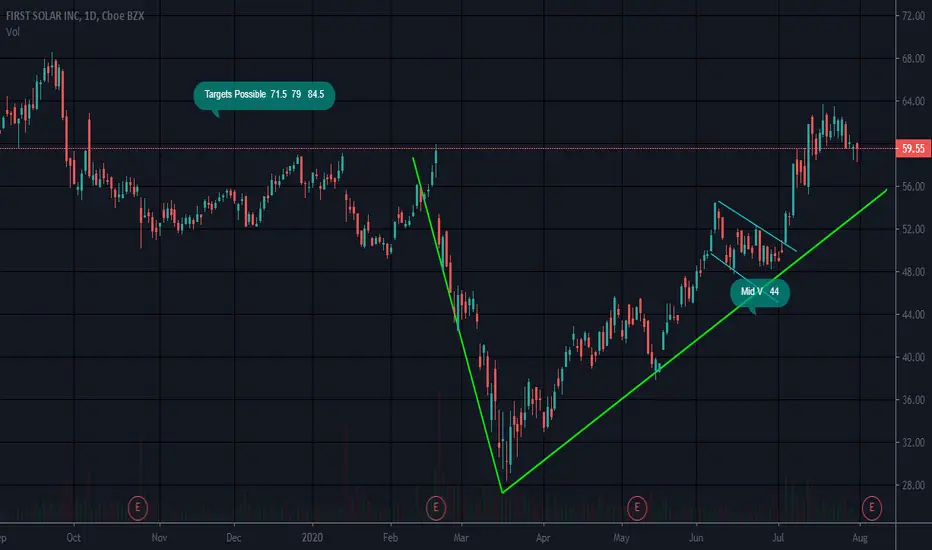Click the 72.00 price scale label

coord(913,16)
